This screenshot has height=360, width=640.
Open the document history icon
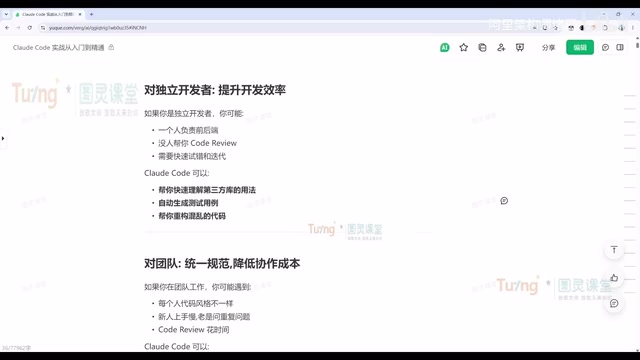click(x=482, y=47)
